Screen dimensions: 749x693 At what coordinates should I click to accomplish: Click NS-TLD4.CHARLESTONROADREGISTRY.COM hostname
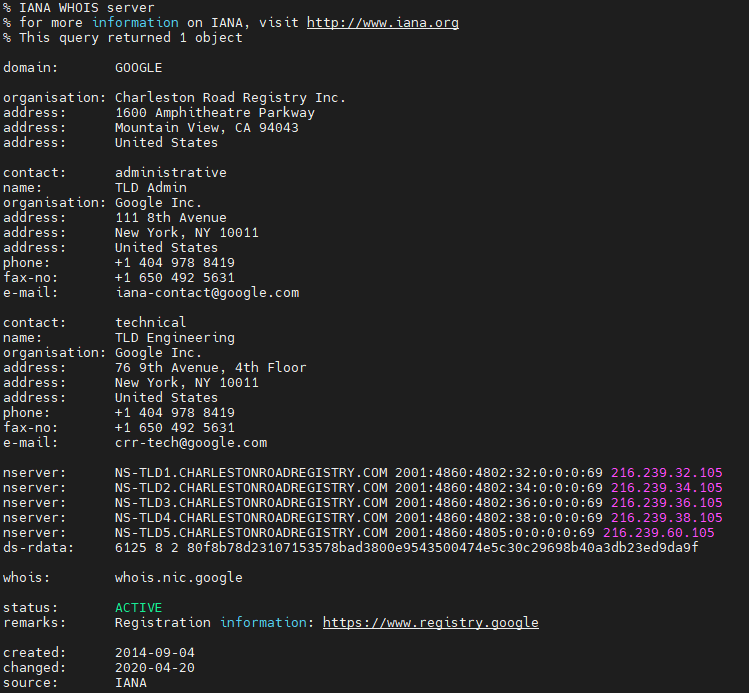pyautogui.click(x=251, y=517)
